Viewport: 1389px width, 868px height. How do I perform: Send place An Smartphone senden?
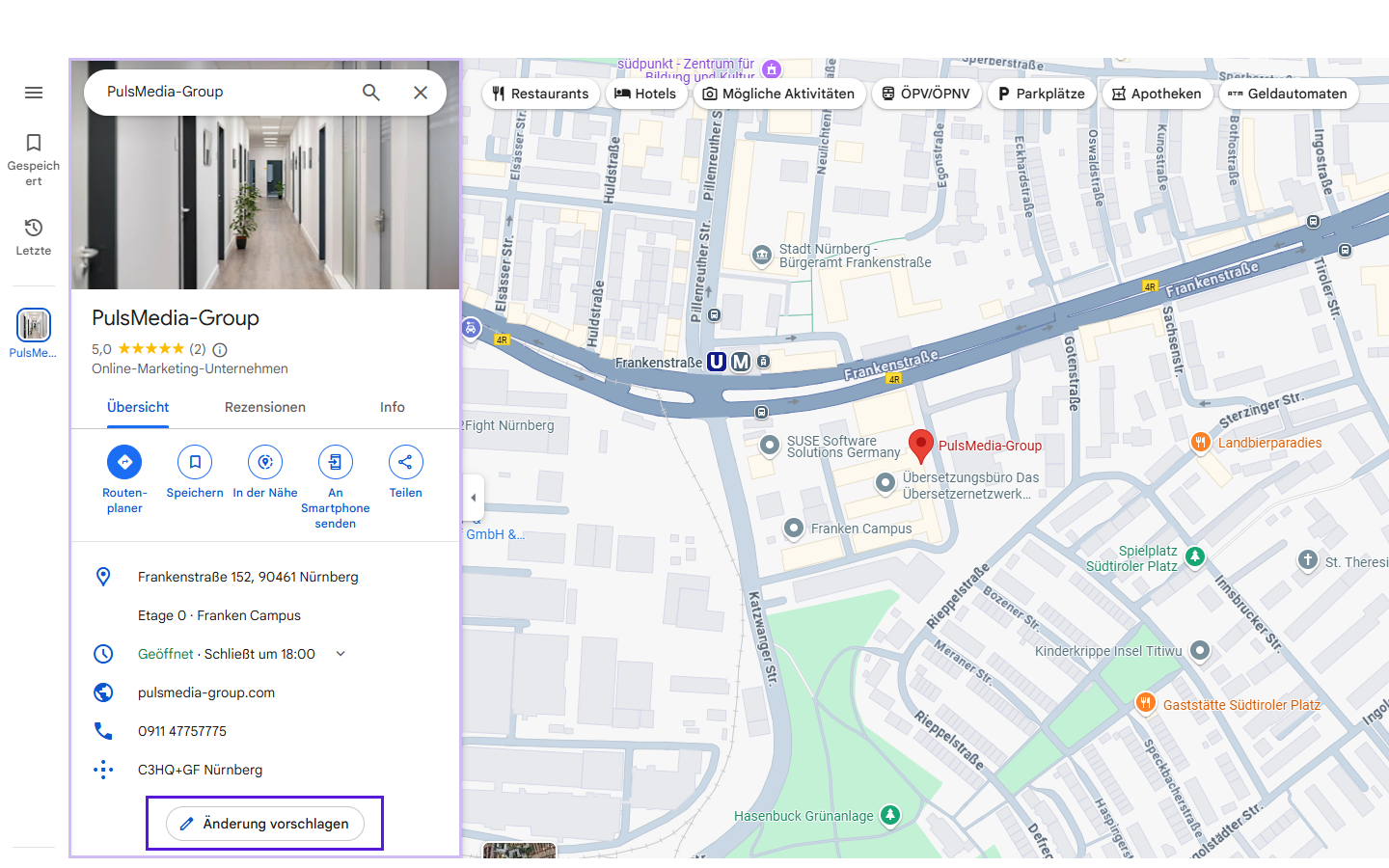coord(335,463)
